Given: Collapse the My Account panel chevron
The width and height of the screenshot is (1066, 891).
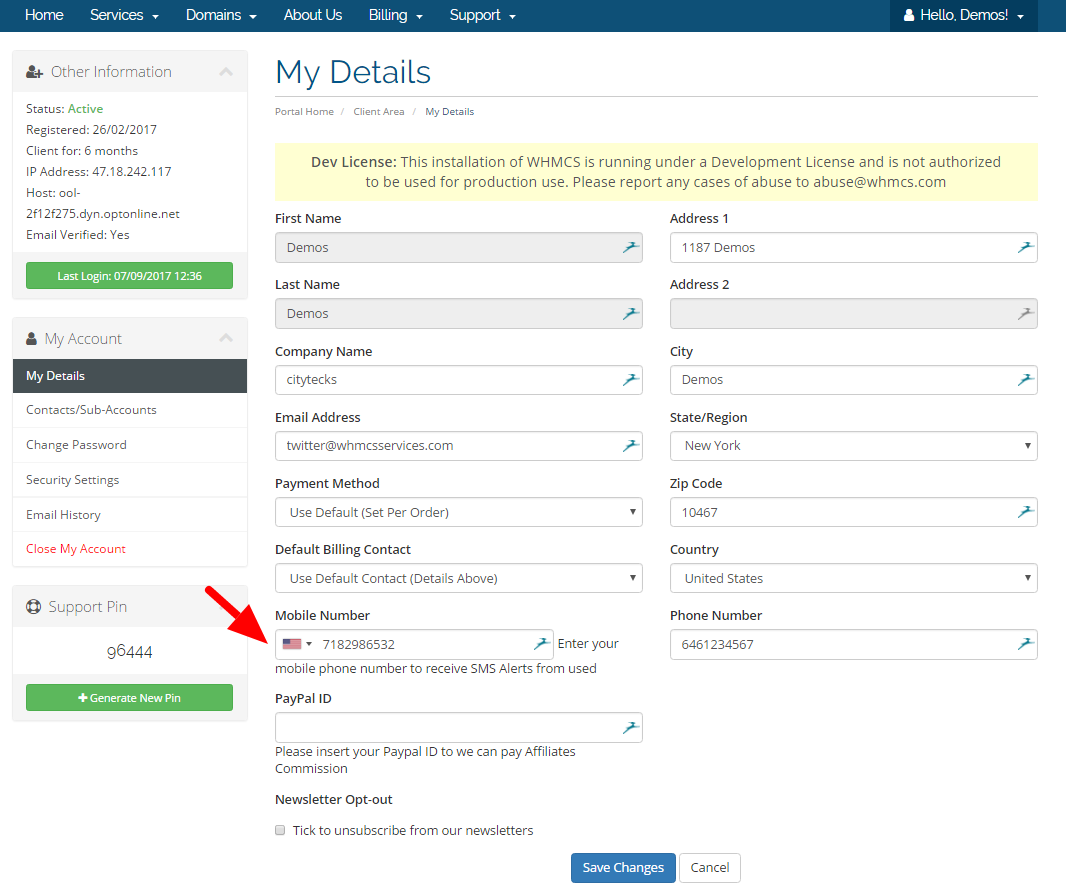Looking at the screenshot, I should pyautogui.click(x=226, y=338).
